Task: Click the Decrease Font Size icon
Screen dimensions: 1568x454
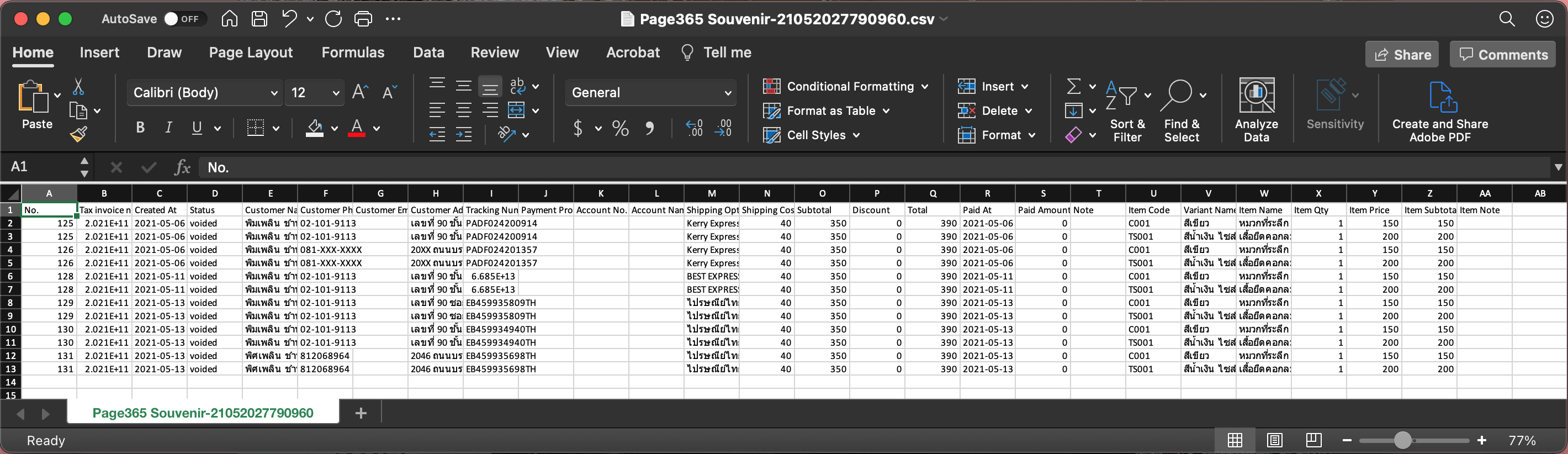Action: point(390,92)
